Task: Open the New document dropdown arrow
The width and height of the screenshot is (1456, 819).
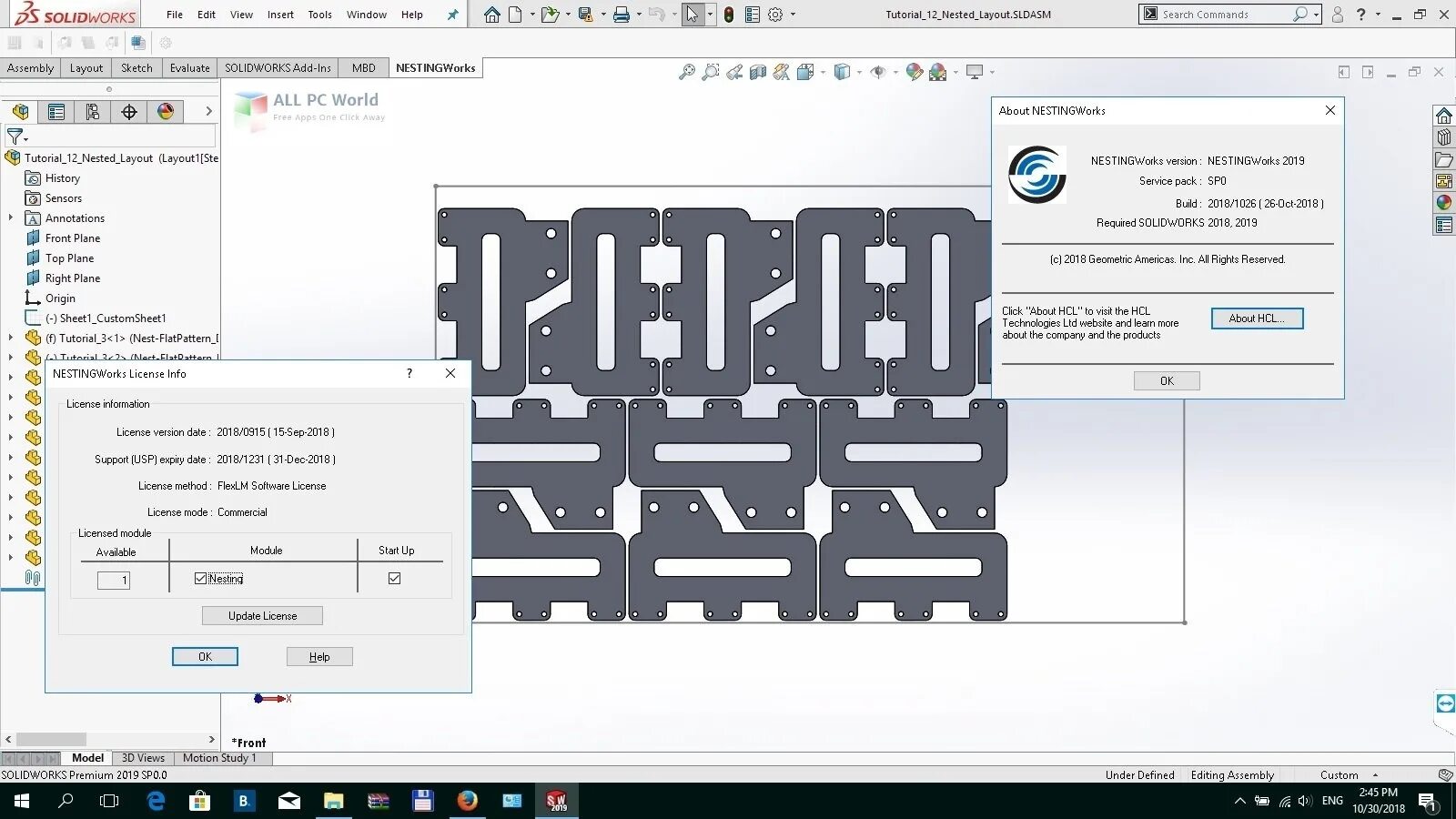Action: coord(532,15)
